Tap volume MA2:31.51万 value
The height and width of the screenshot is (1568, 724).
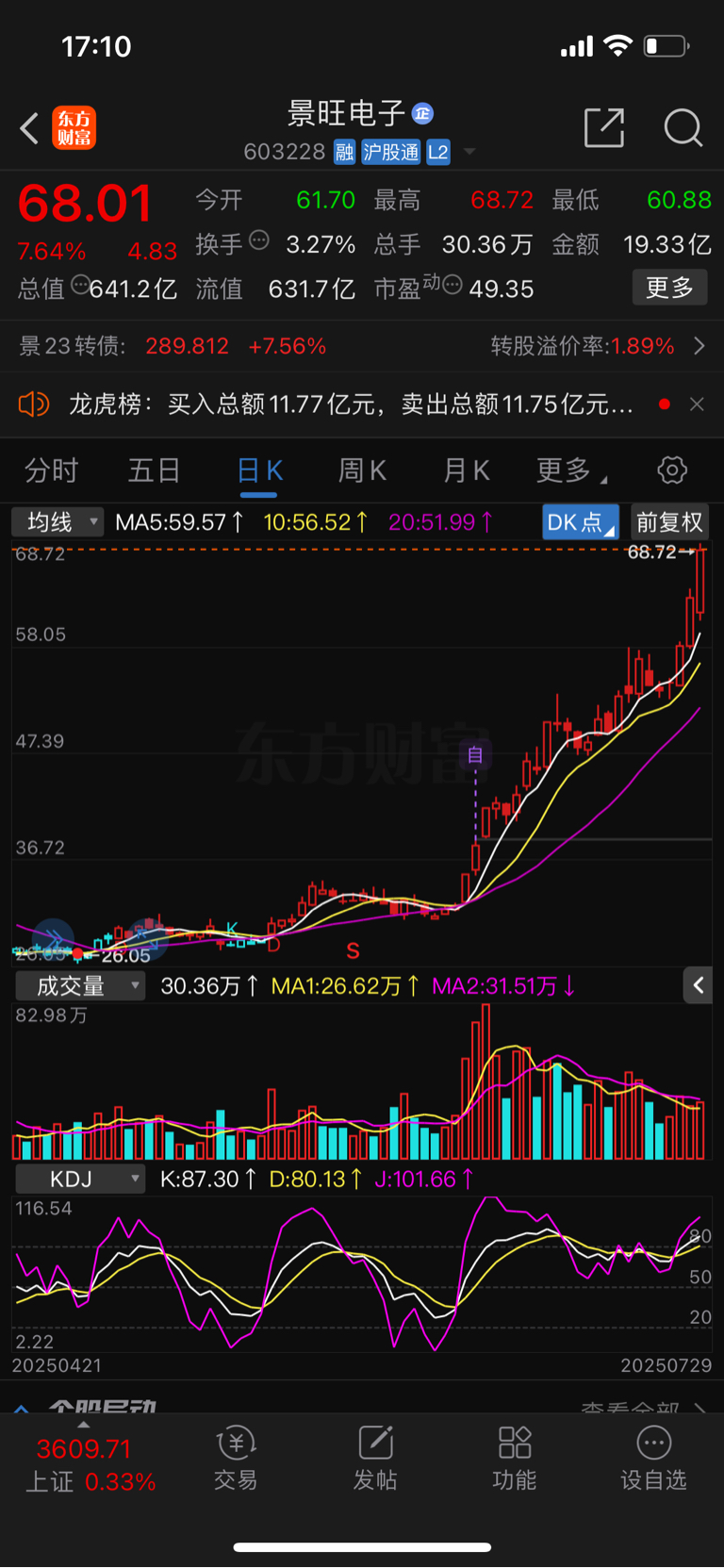tap(503, 986)
